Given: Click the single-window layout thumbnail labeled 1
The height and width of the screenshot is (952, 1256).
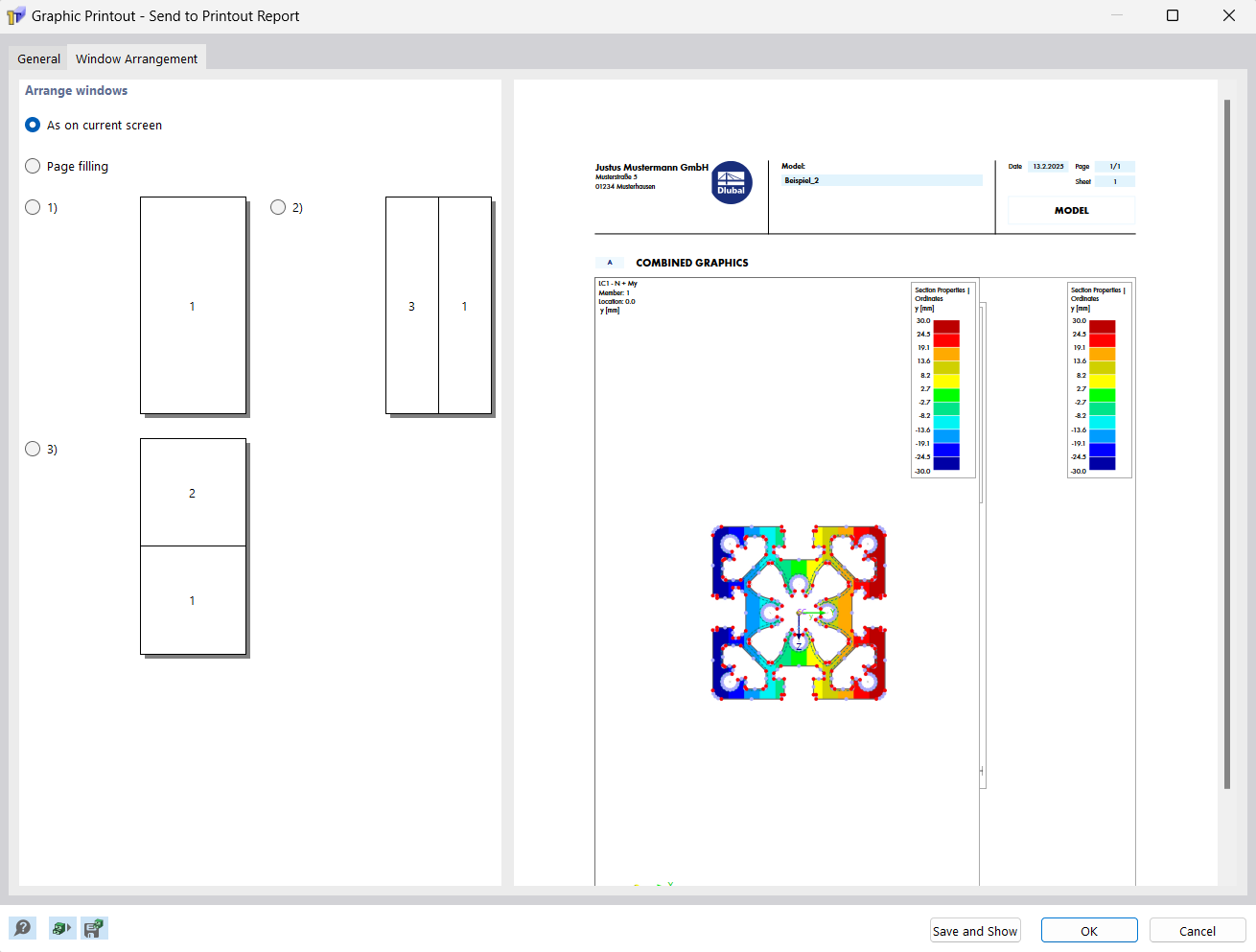Looking at the screenshot, I should [x=194, y=306].
